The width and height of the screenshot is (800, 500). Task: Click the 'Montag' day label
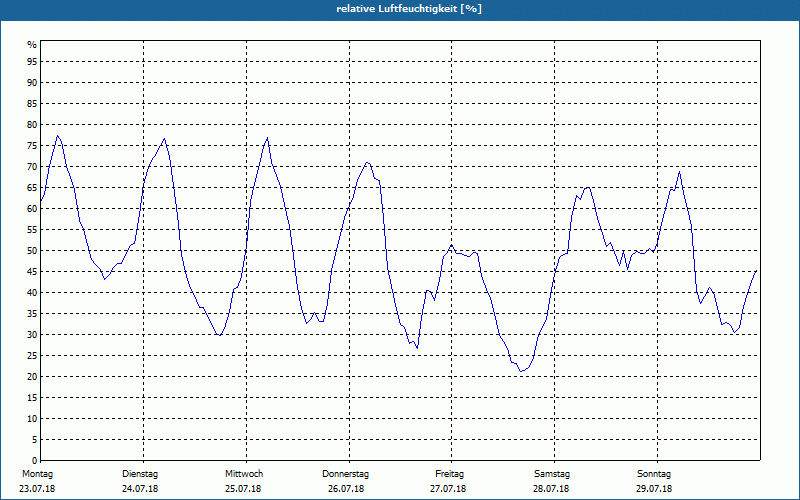click(x=37, y=474)
